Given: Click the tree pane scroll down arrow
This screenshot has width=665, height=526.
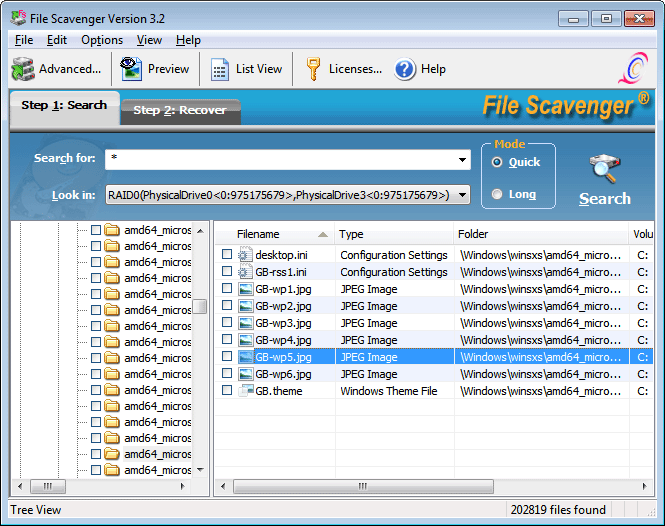Looking at the screenshot, I should click(x=201, y=470).
